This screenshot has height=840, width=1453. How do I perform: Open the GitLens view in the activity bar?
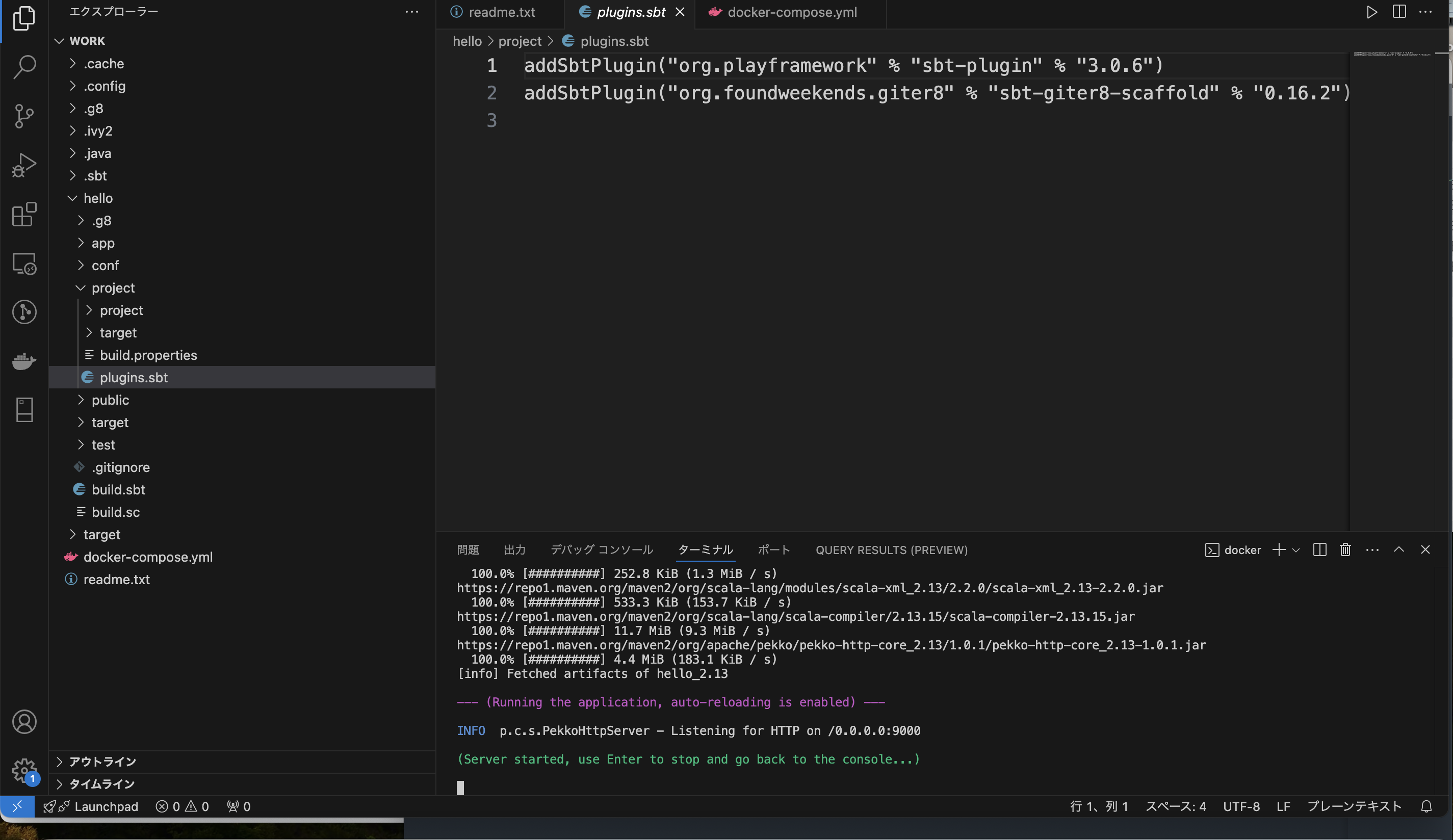point(24,312)
